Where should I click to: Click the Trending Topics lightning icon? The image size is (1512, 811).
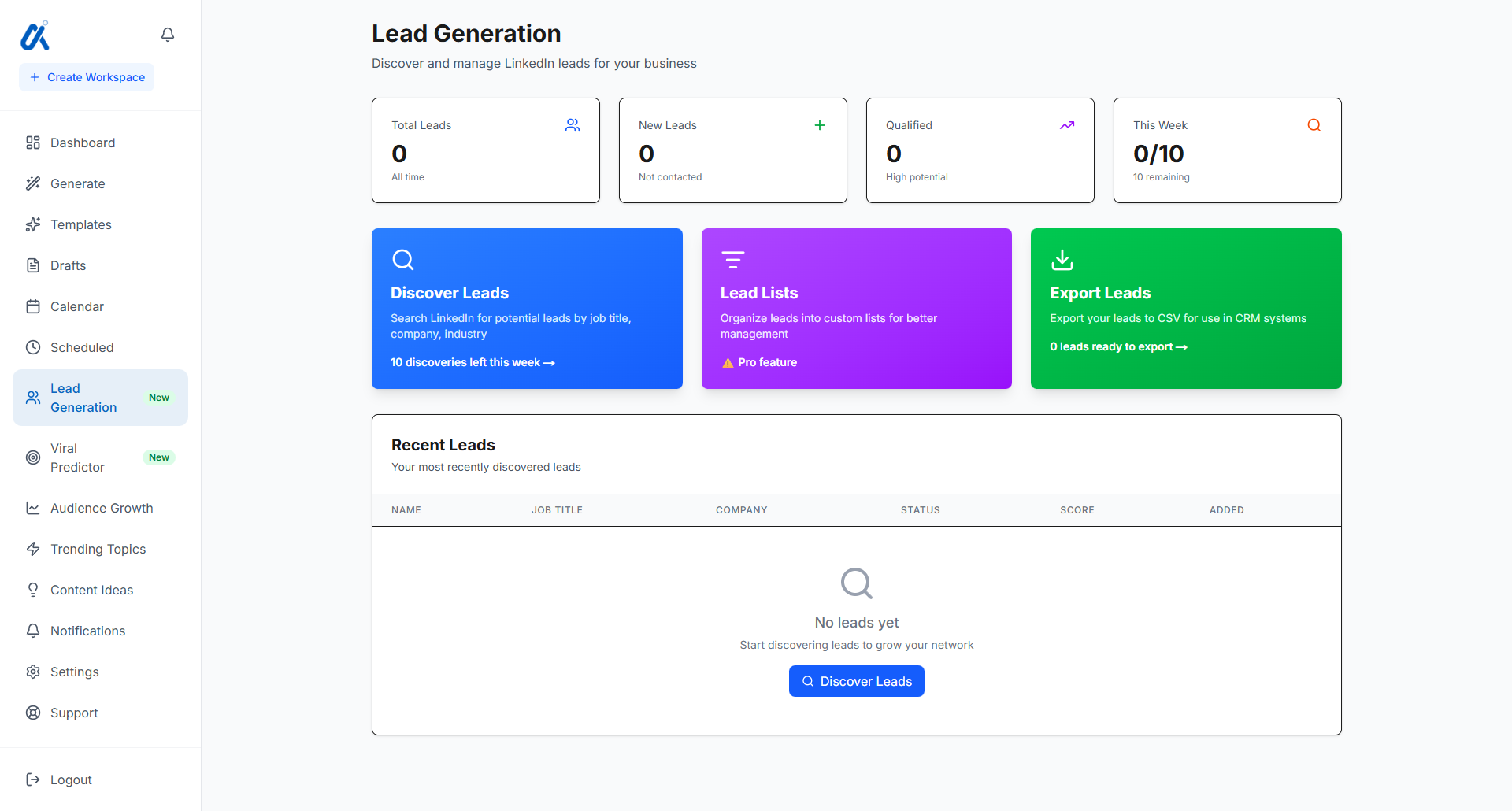[x=33, y=549]
